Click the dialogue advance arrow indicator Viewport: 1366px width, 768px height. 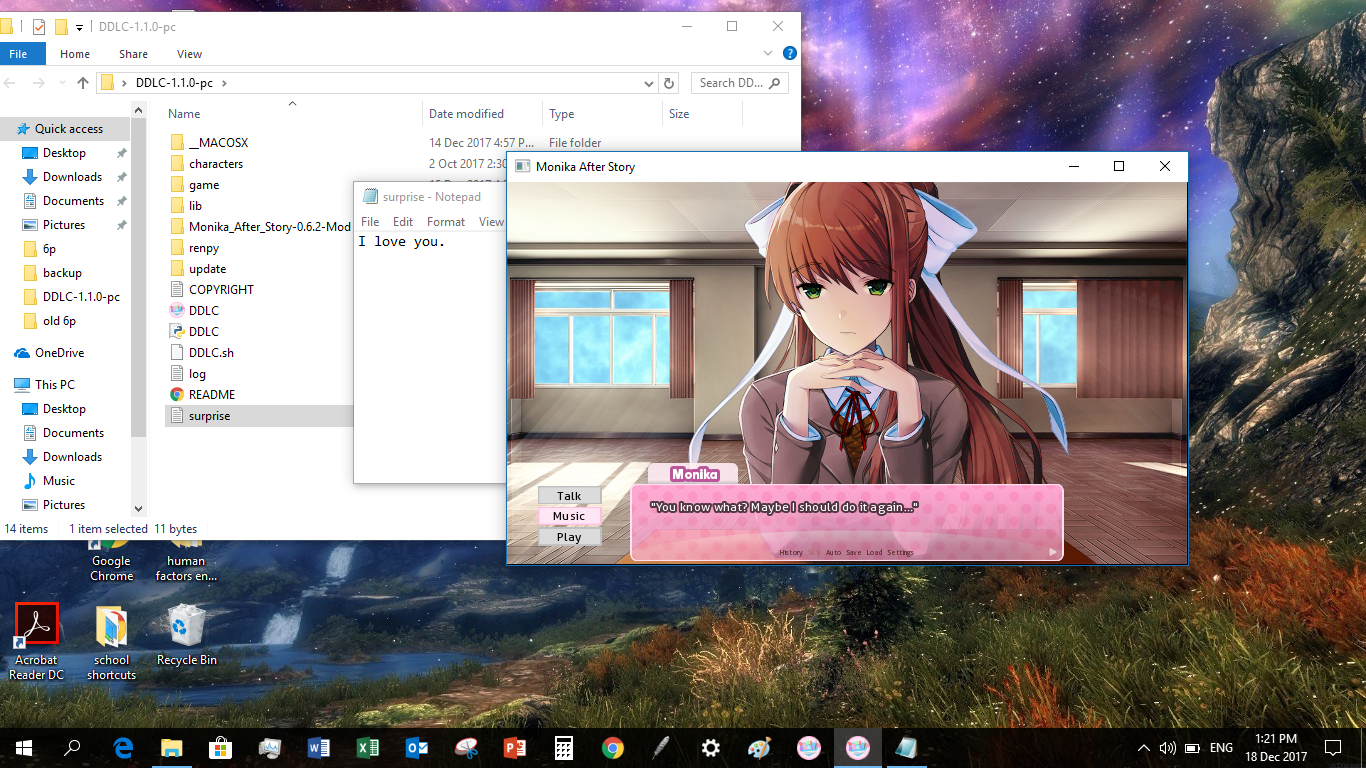click(1052, 552)
